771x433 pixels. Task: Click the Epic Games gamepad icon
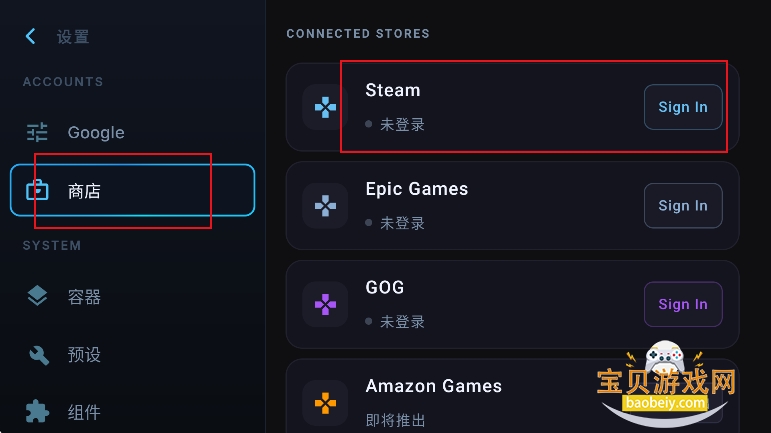(325, 206)
